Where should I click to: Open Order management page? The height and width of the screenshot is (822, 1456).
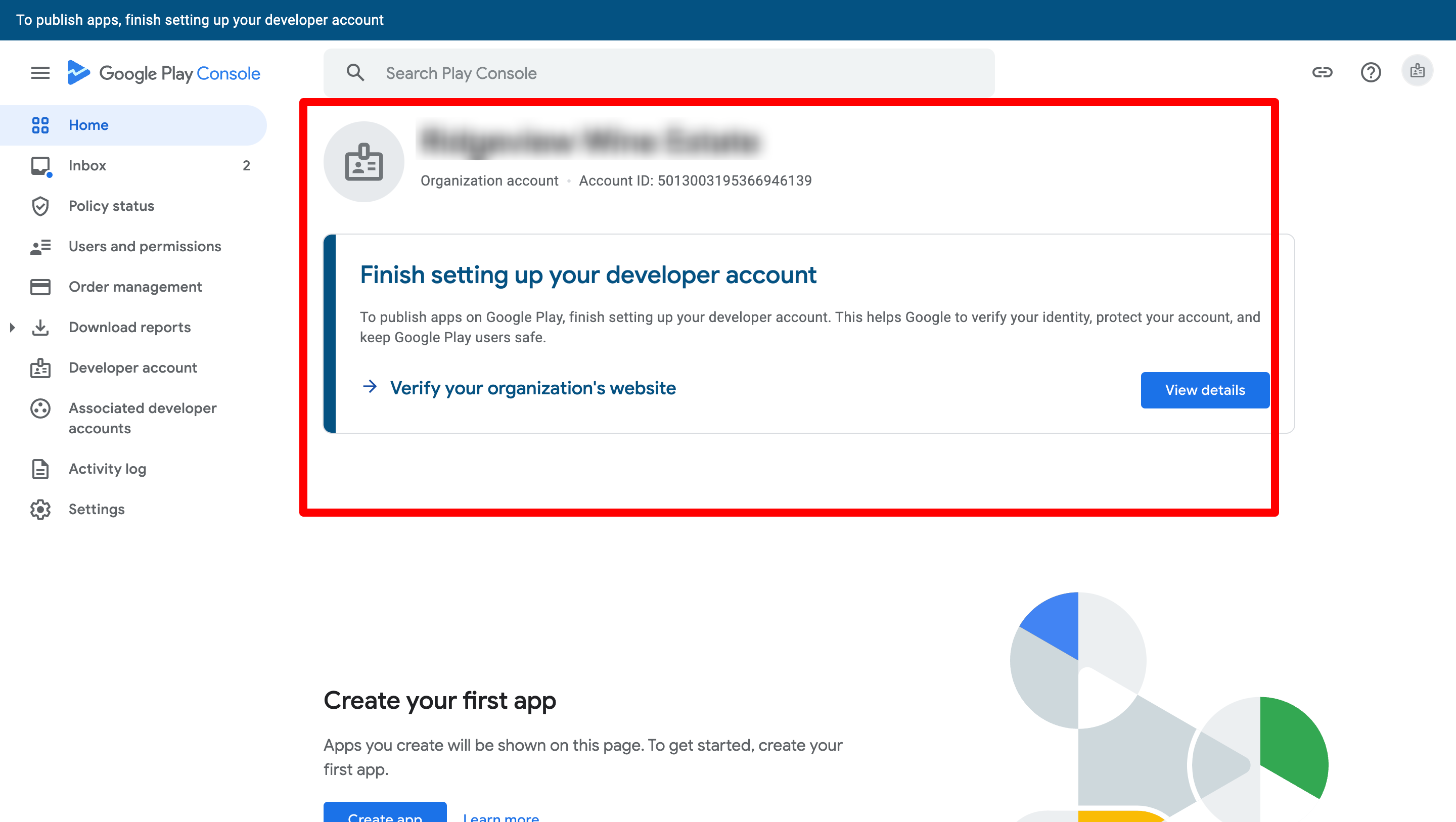click(135, 287)
